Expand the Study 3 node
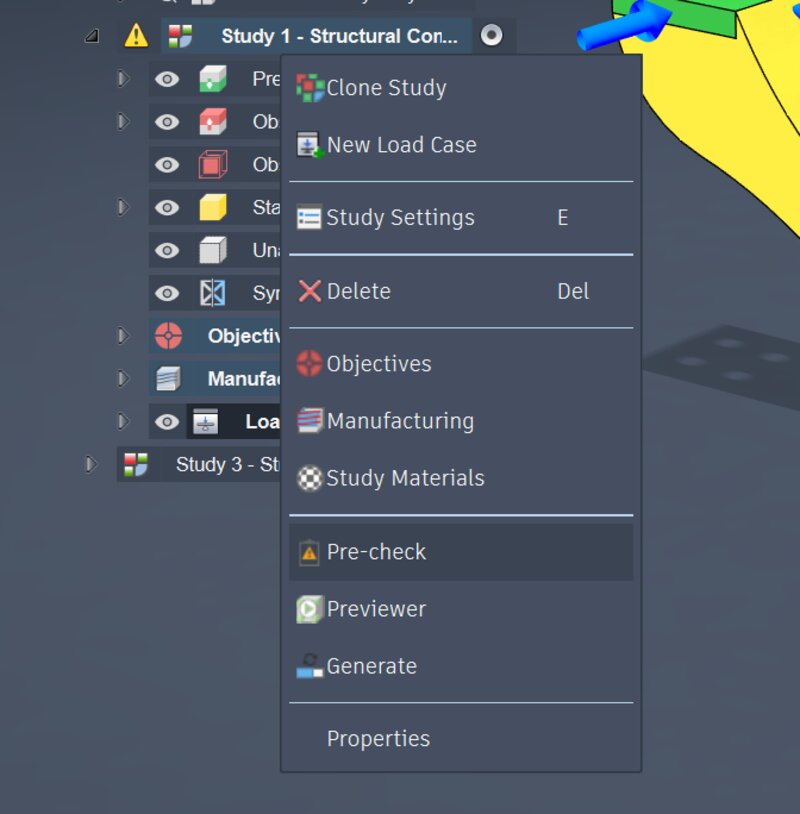 pyautogui.click(x=90, y=464)
